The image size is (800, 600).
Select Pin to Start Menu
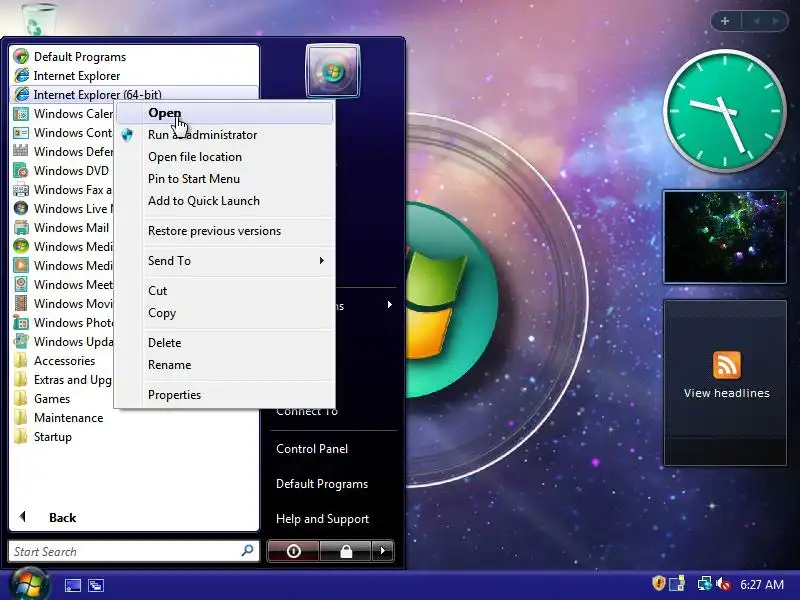(x=225, y=179)
